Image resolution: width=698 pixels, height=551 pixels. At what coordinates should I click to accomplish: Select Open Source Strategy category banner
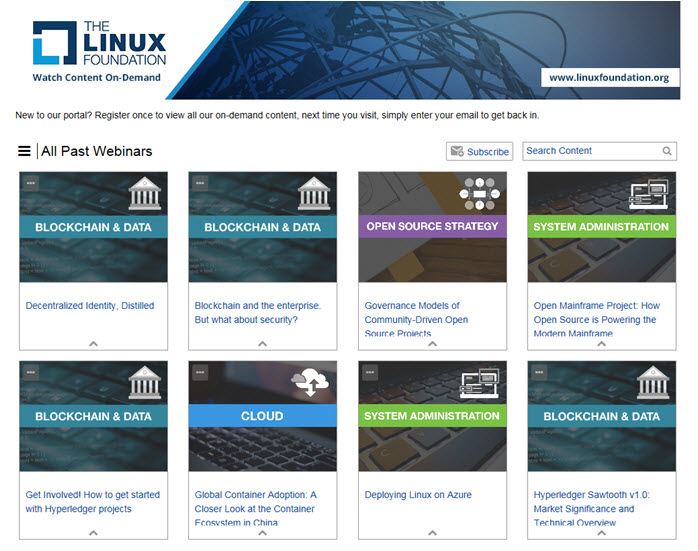432,226
